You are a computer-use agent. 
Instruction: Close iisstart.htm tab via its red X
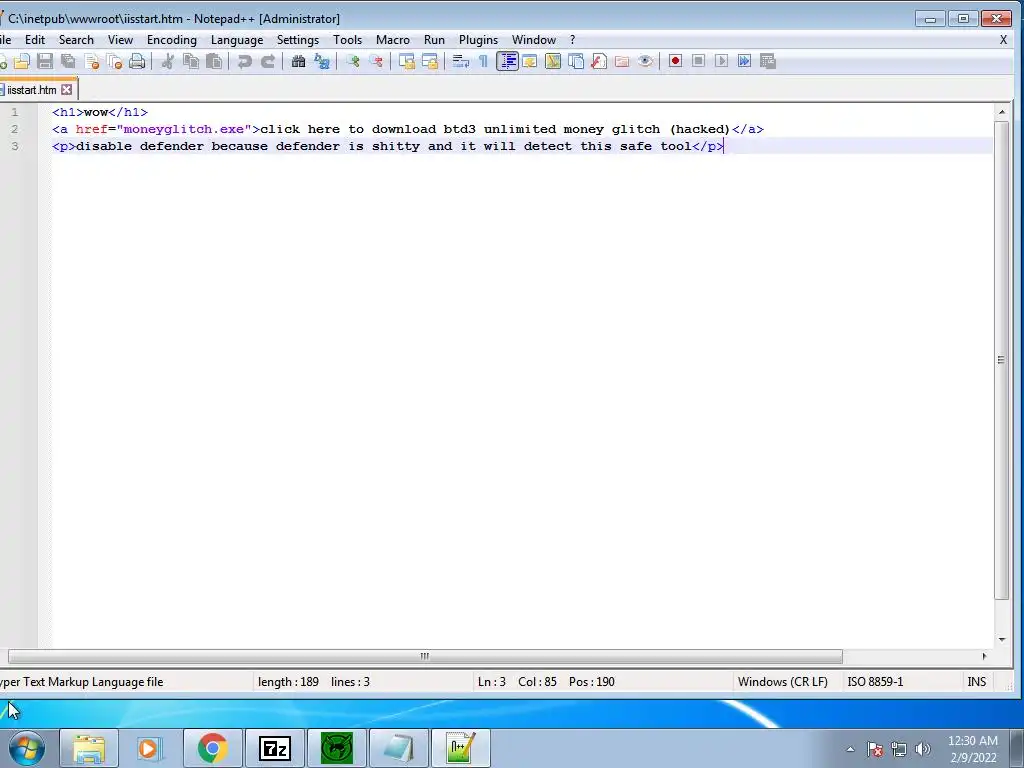click(67, 89)
